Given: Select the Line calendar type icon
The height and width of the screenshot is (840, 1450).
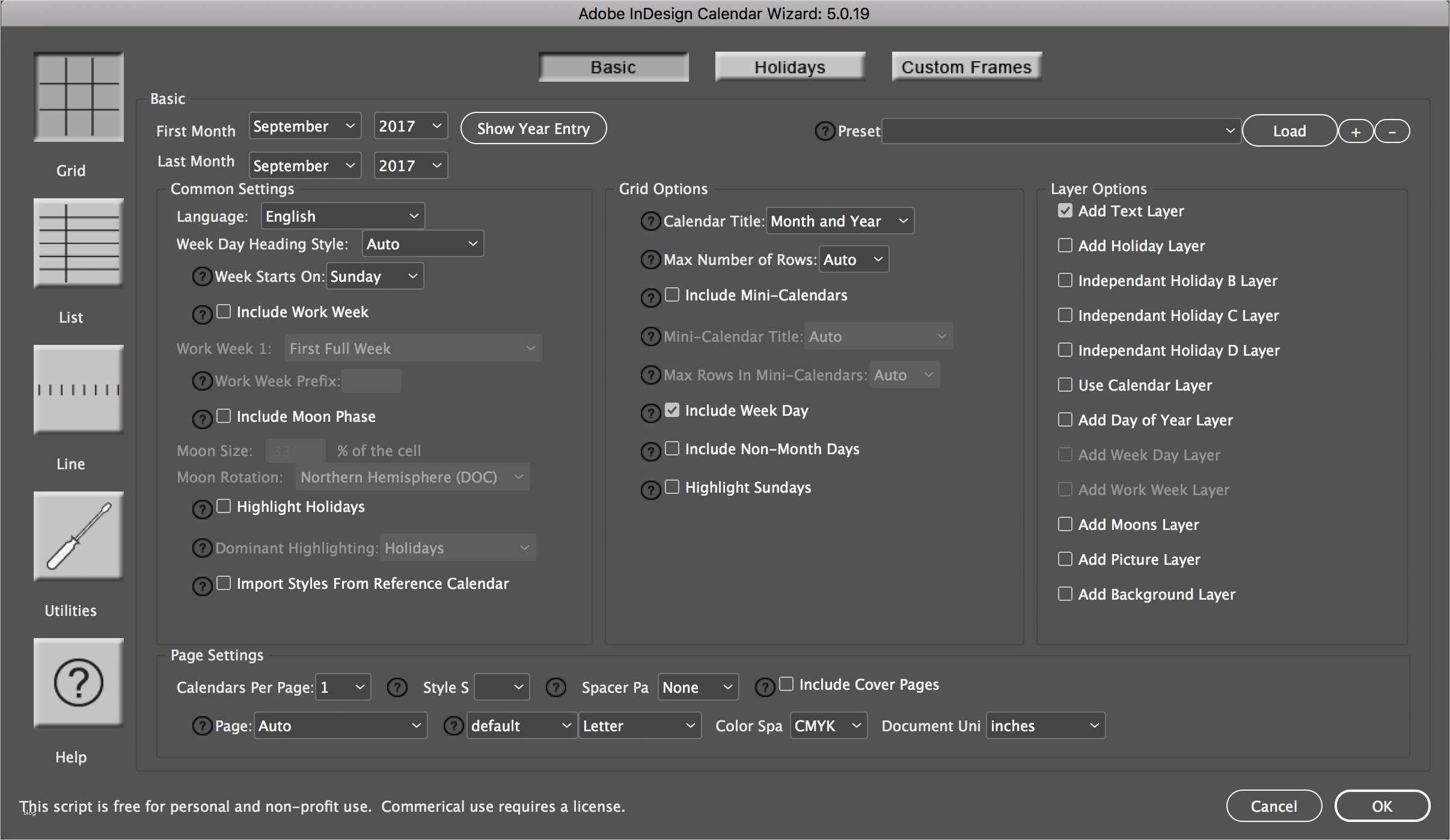Looking at the screenshot, I should tap(78, 389).
